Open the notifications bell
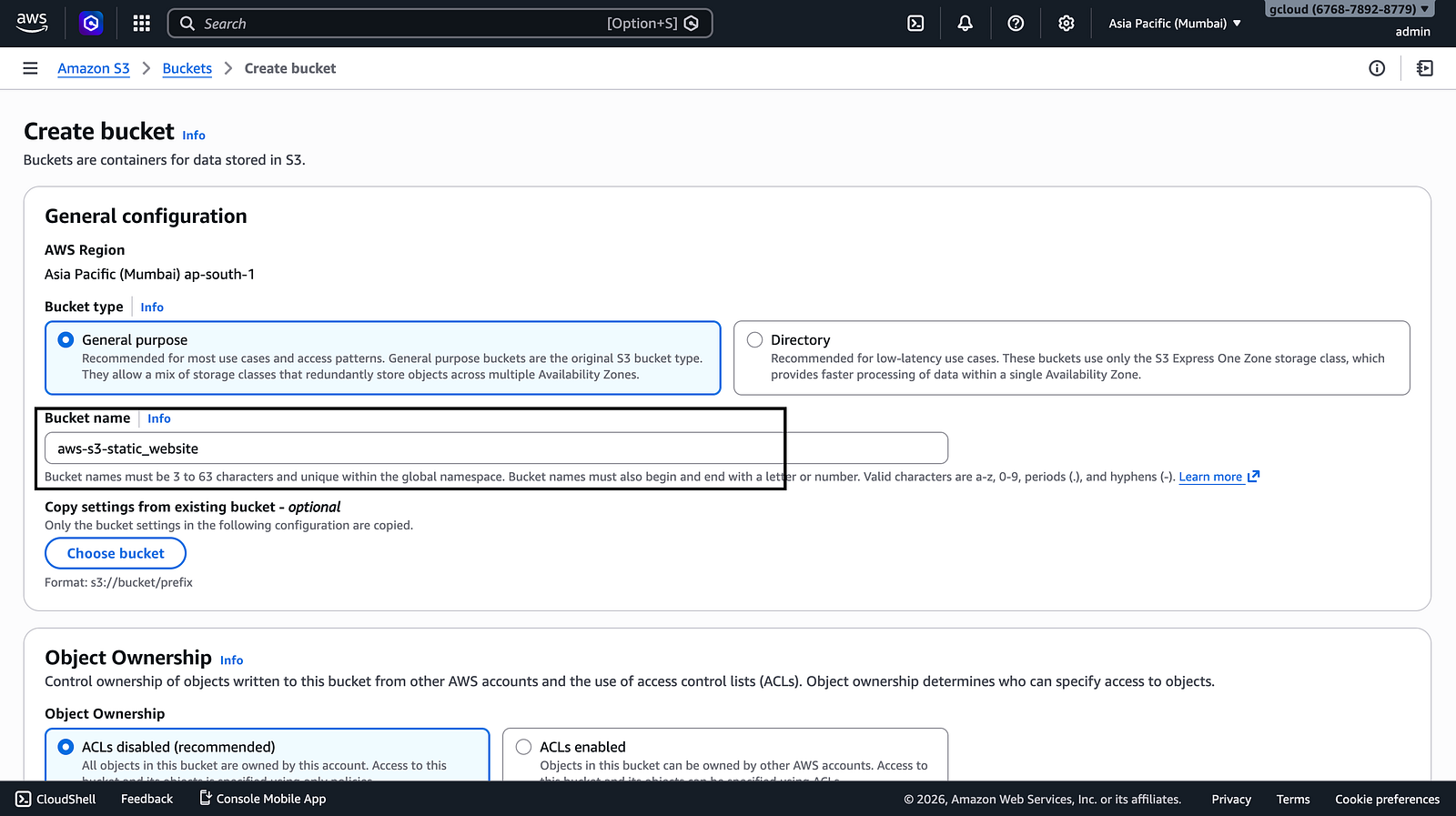The height and width of the screenshot is (816, 1456). (966, 24)
